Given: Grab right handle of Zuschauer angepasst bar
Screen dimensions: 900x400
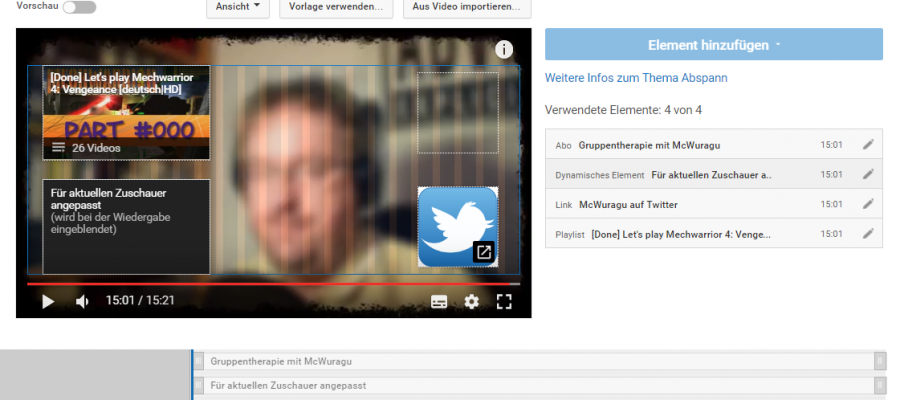Looking at the screenshot, I should [880, 385].
